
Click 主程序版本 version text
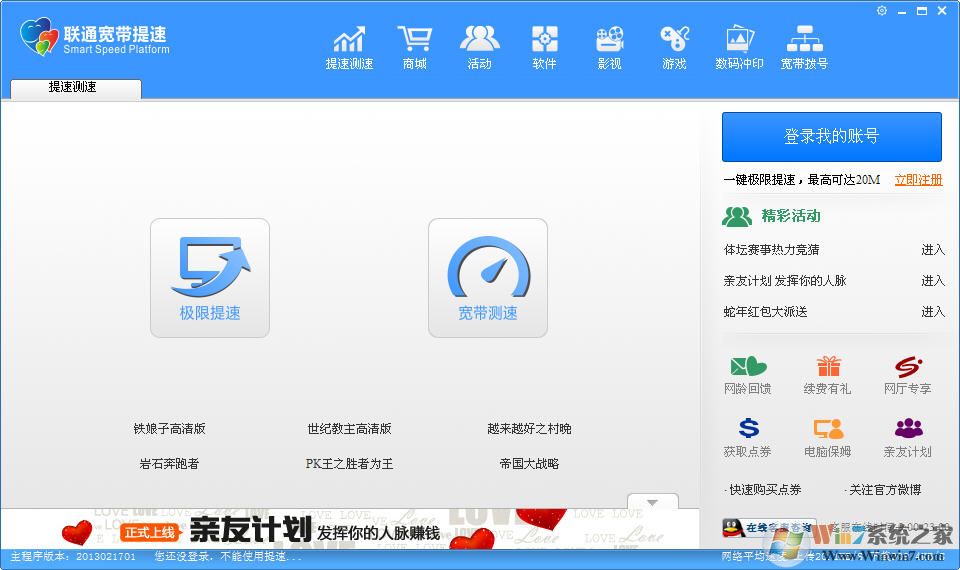tap(73, 557)
